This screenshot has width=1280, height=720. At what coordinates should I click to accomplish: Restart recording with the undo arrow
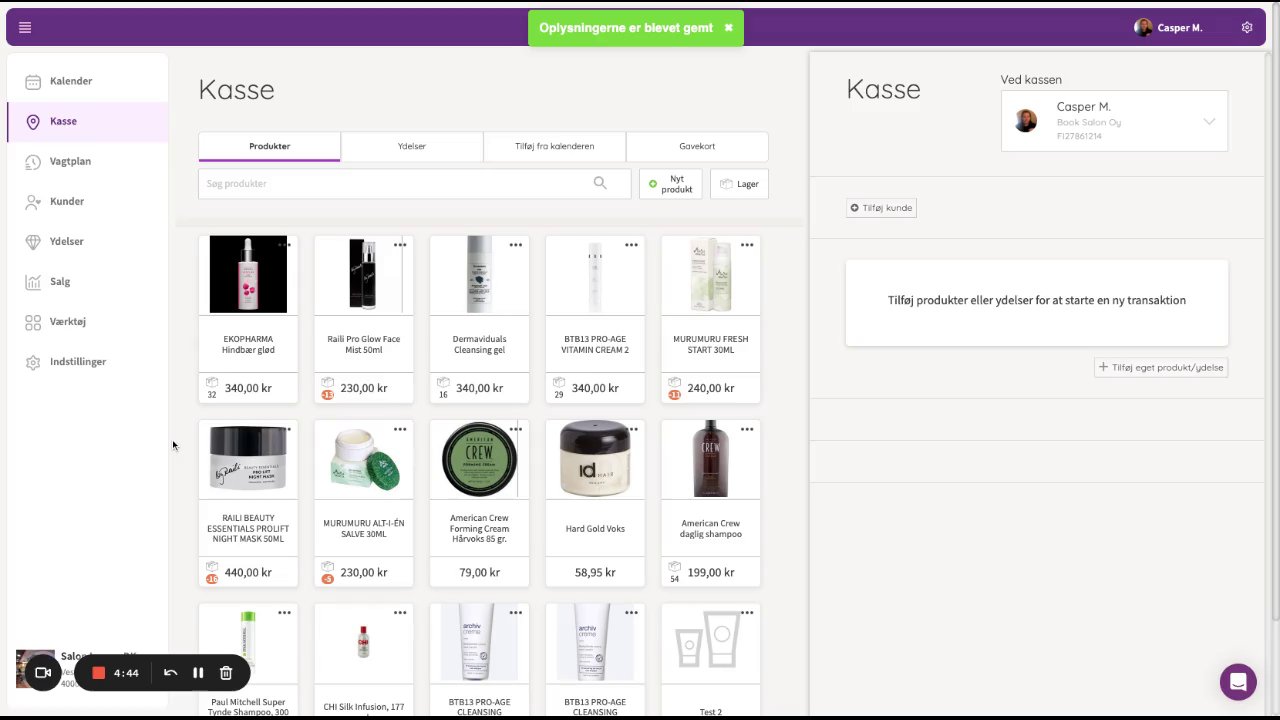tap(170, 673)
